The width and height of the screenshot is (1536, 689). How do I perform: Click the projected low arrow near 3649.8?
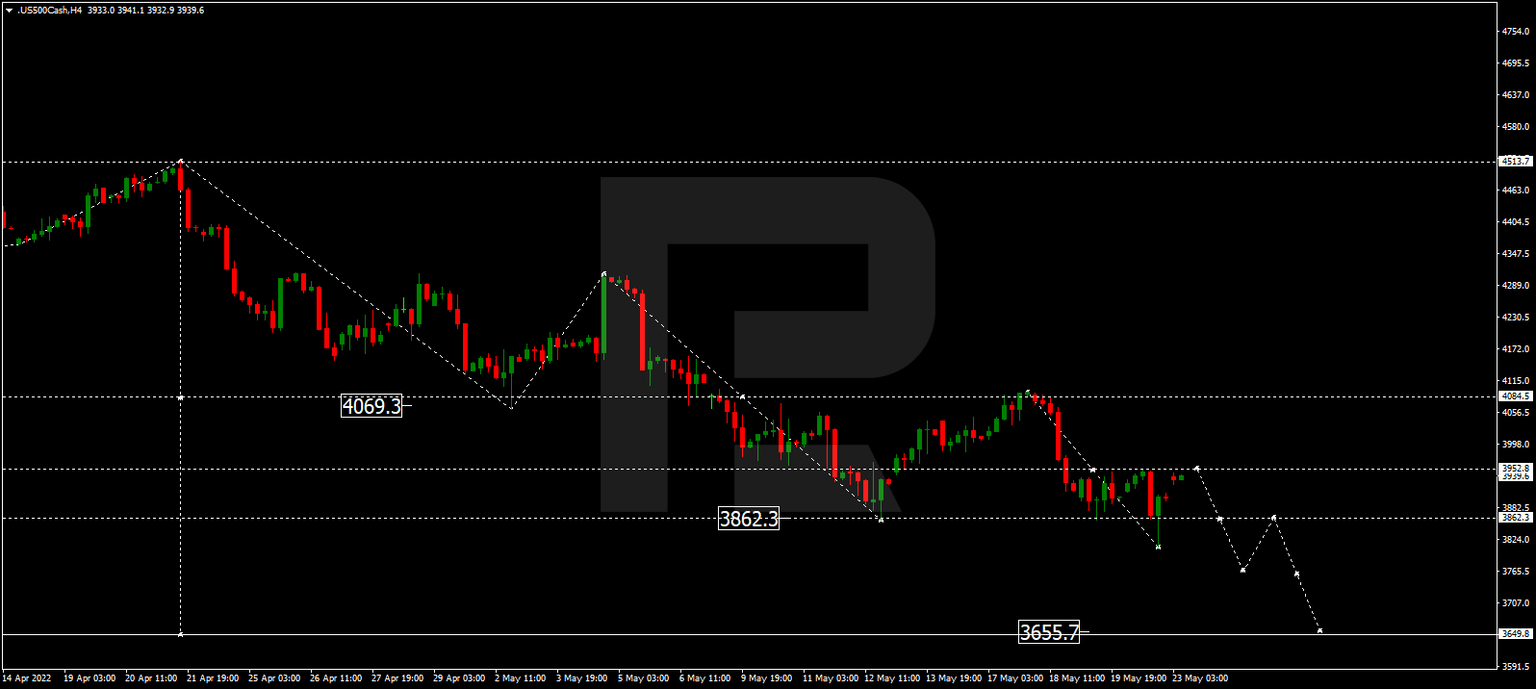coord(1320,631)
